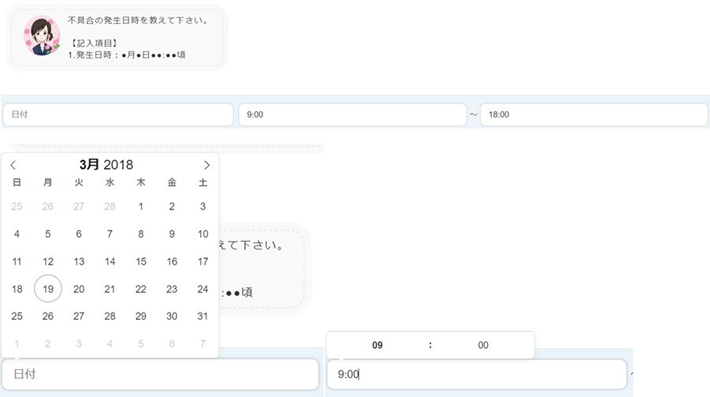Click the 日 Sunday column header
The image size is (710, 397).
tap(17, 182)
